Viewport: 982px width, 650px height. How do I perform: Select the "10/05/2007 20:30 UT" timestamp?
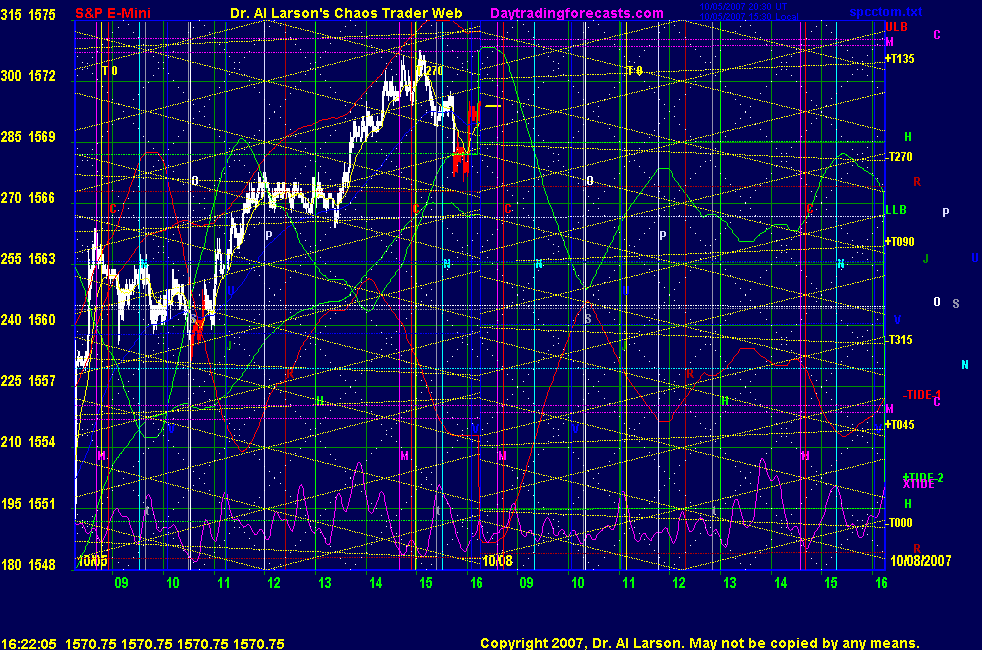click(x=743, y=7)
